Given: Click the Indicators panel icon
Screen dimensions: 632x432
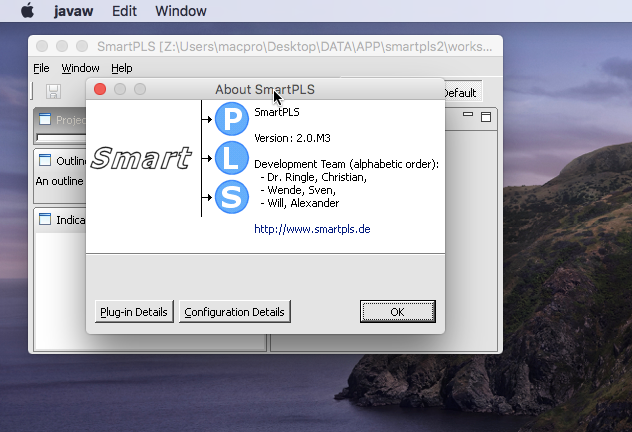Looking at the screenshot, I should click(x=45, y=220).
